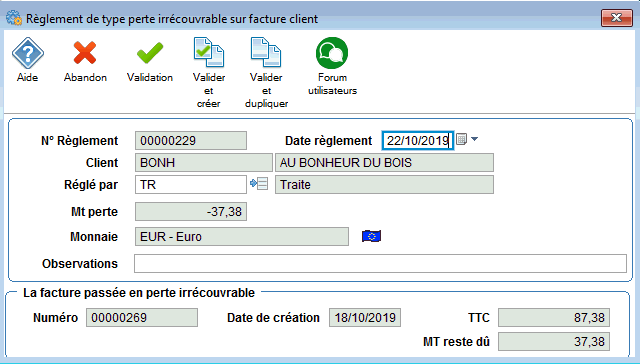
Task: Open the Réglé par lookup list icon
Action: tap(259, 184)
